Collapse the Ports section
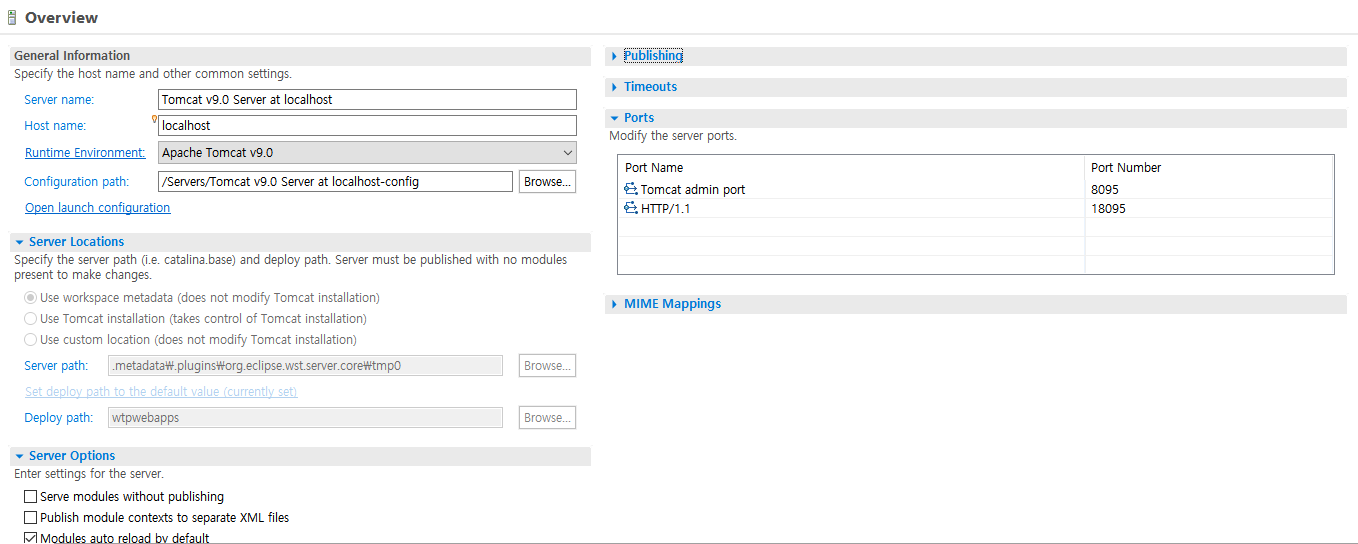Image resolution: width=1358 pixels, height=544 pixels. [x=614, y=118]
